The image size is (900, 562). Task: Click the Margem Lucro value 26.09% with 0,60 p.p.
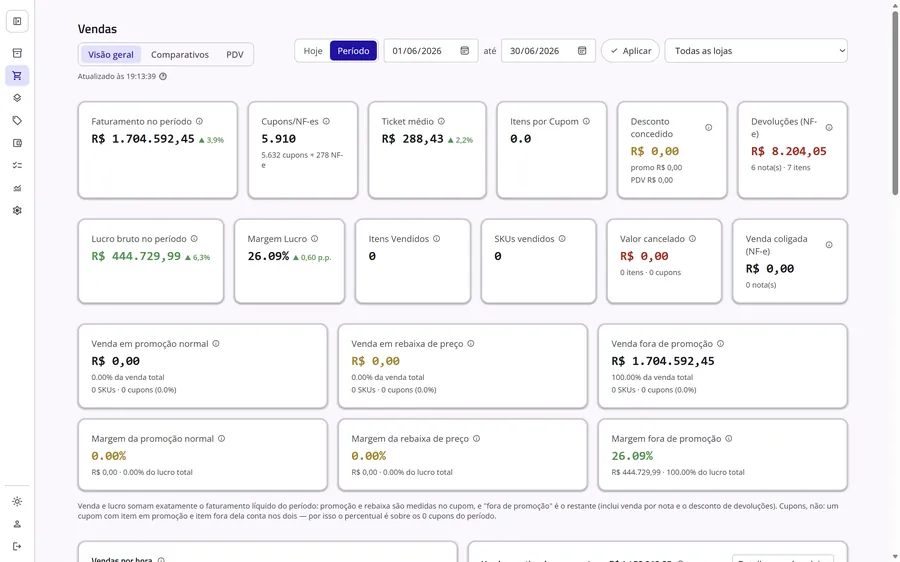pyautogui.click(x=289, y=257)
